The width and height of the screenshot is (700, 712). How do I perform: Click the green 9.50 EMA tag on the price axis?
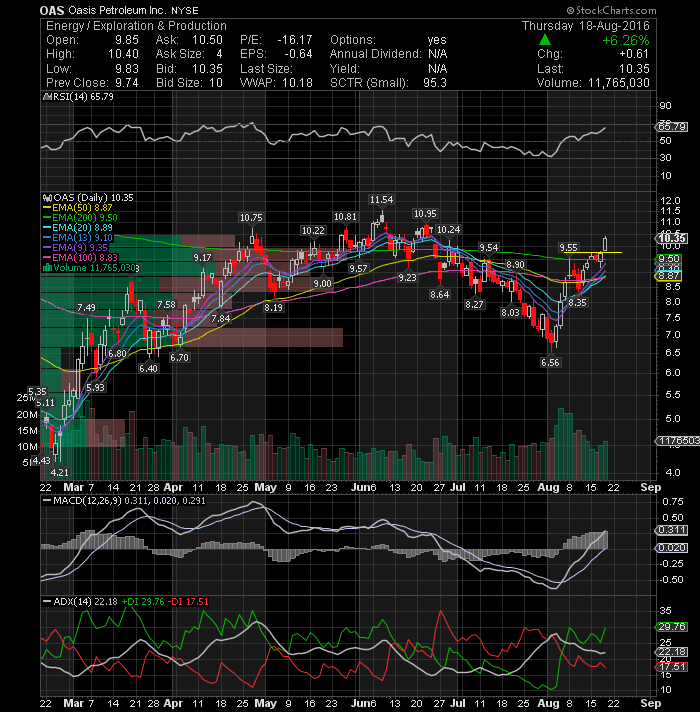[669, 259]
